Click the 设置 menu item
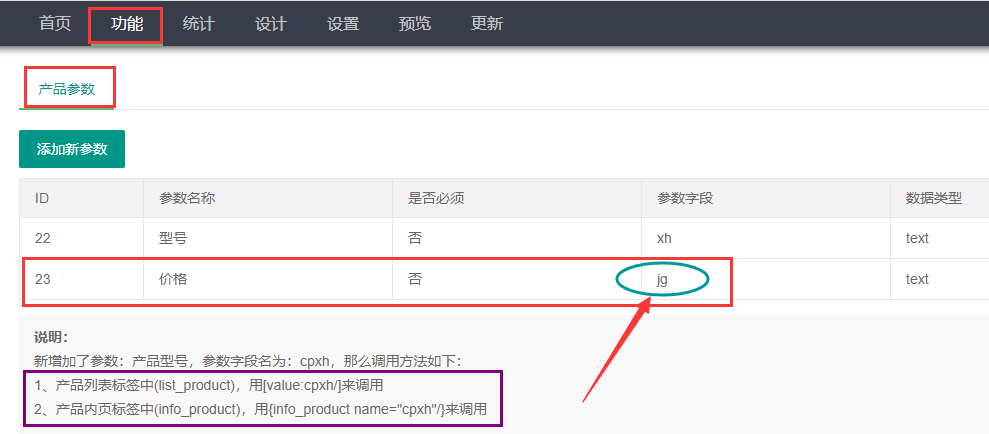Image resolution: width=989 pixels, height=434 pixels. [343, 23]
